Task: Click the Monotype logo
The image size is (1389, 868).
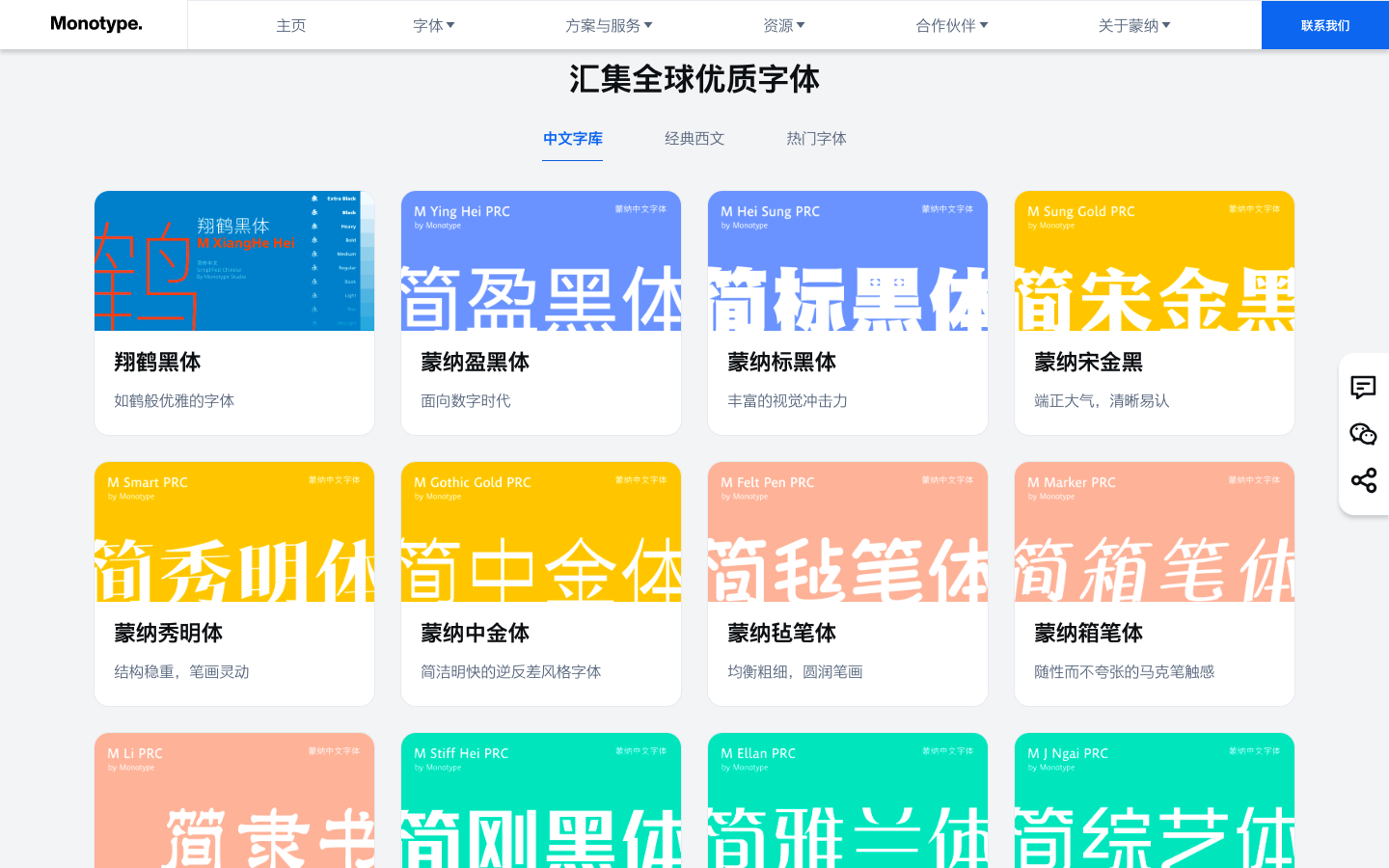Action: (x=95, y=24)
